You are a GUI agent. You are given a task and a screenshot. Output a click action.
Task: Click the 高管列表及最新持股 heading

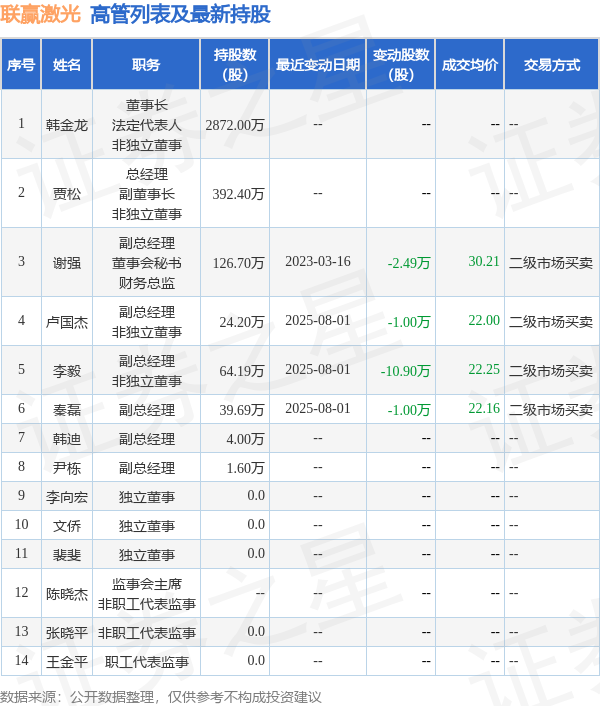tap(180, 14)
